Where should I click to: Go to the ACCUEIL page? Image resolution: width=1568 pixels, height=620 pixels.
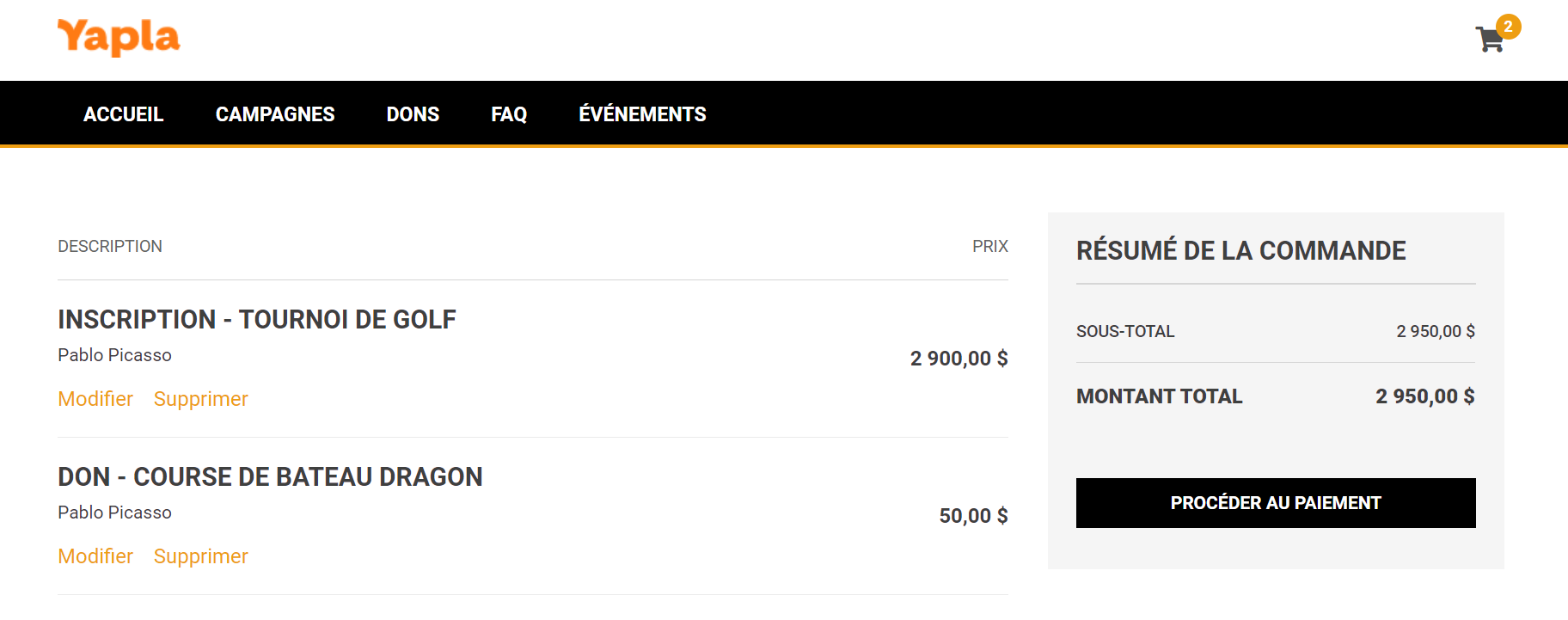pos(123,114)
